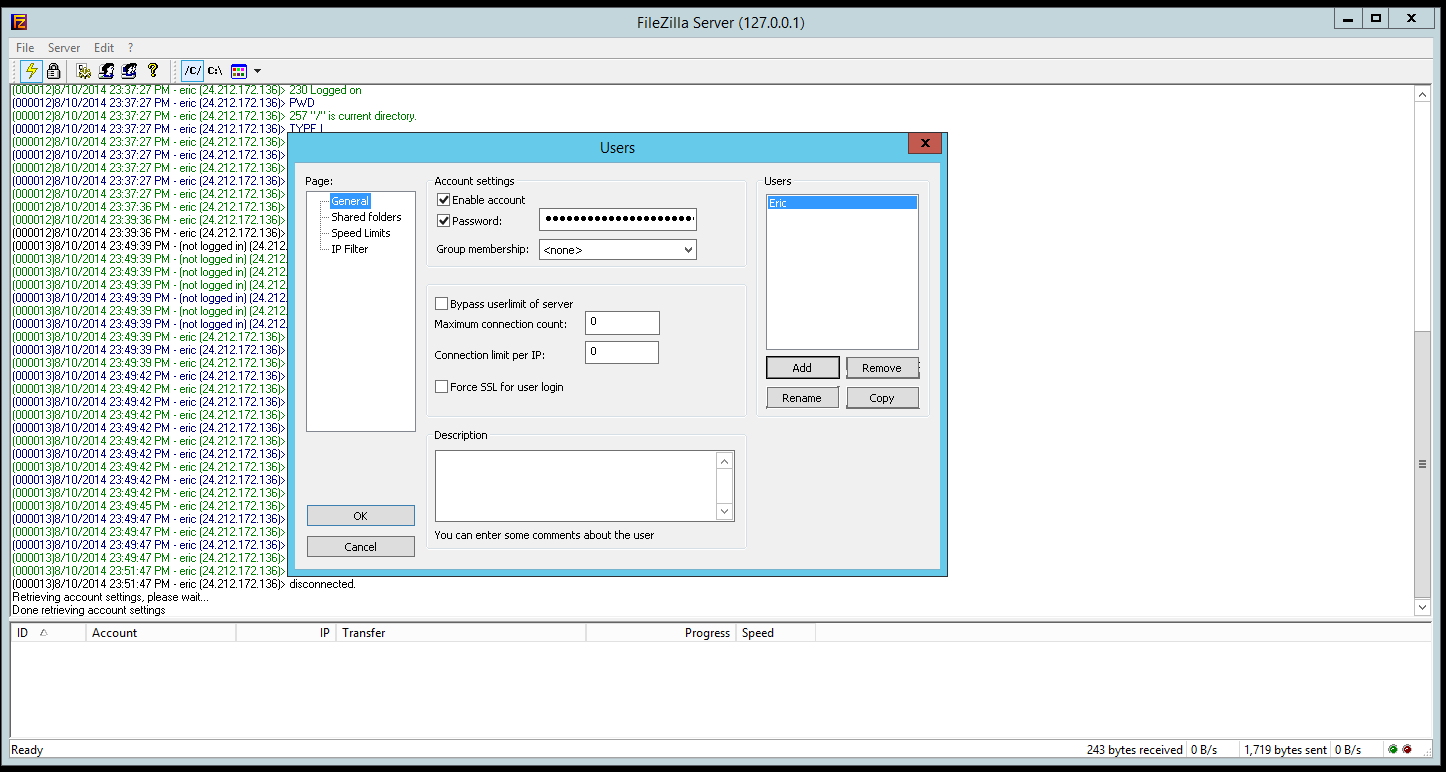Screen dimensions: 1446x772
Task: Click the FileZilla logo in title bar
Action: point(19,22)
